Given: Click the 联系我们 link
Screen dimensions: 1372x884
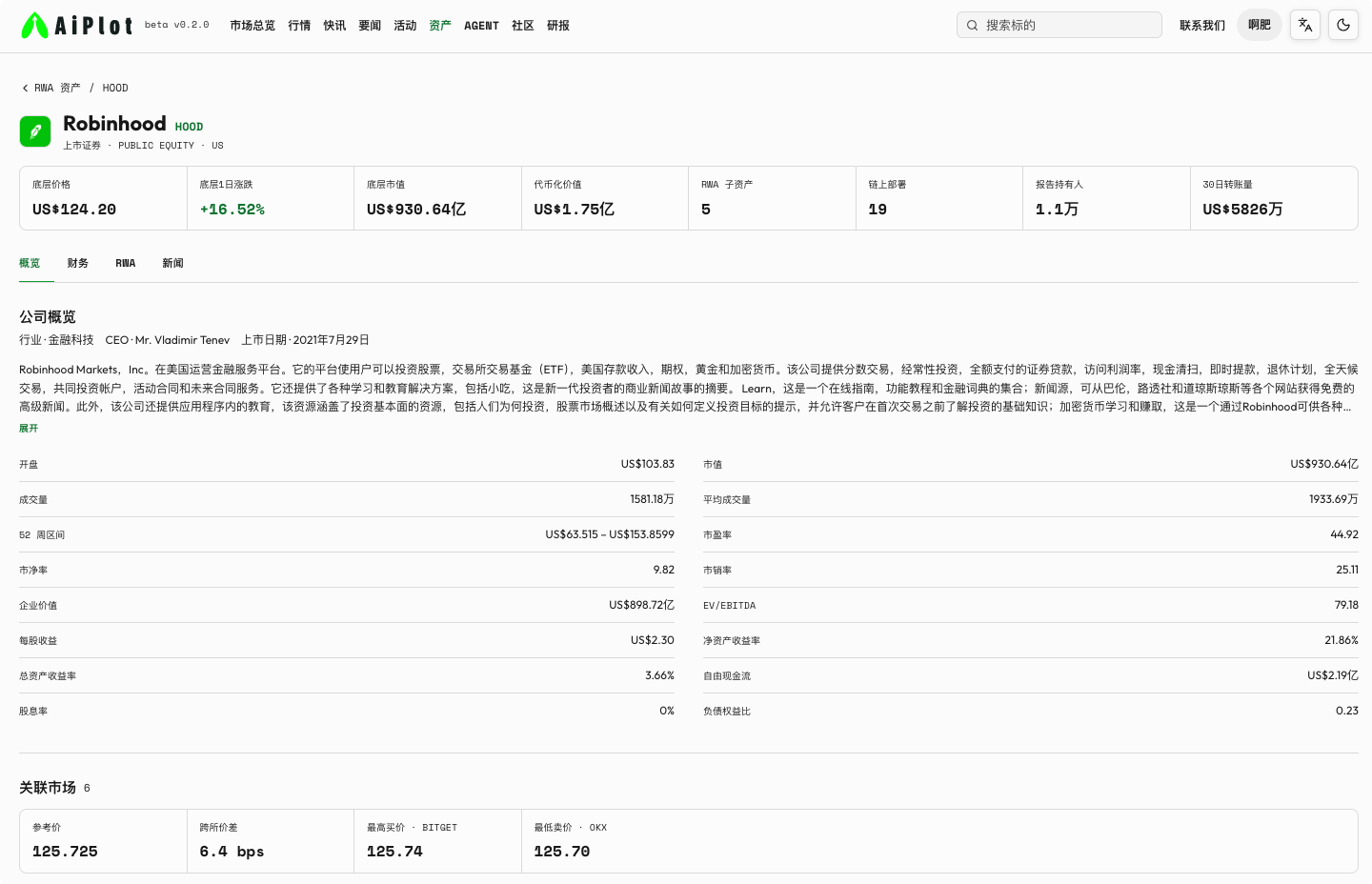Looking at the screenshot, I should (1202, 26).
